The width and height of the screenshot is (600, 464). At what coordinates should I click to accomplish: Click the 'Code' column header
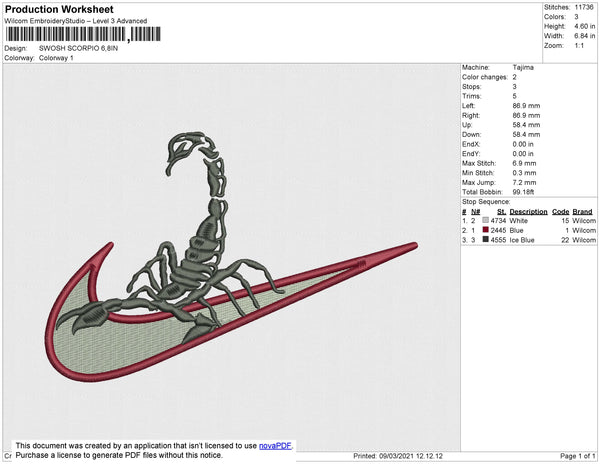[x=561, y=212]
